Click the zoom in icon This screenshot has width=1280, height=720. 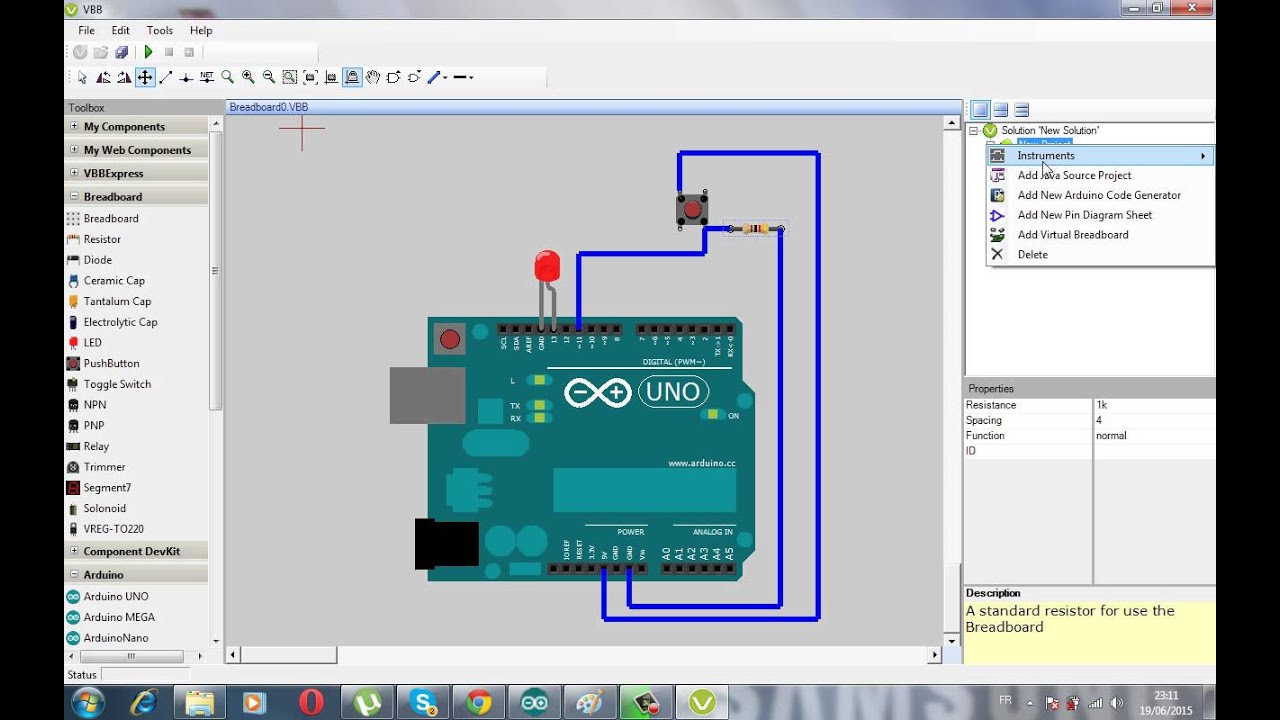pyautogui.click(x=248, y=77)
